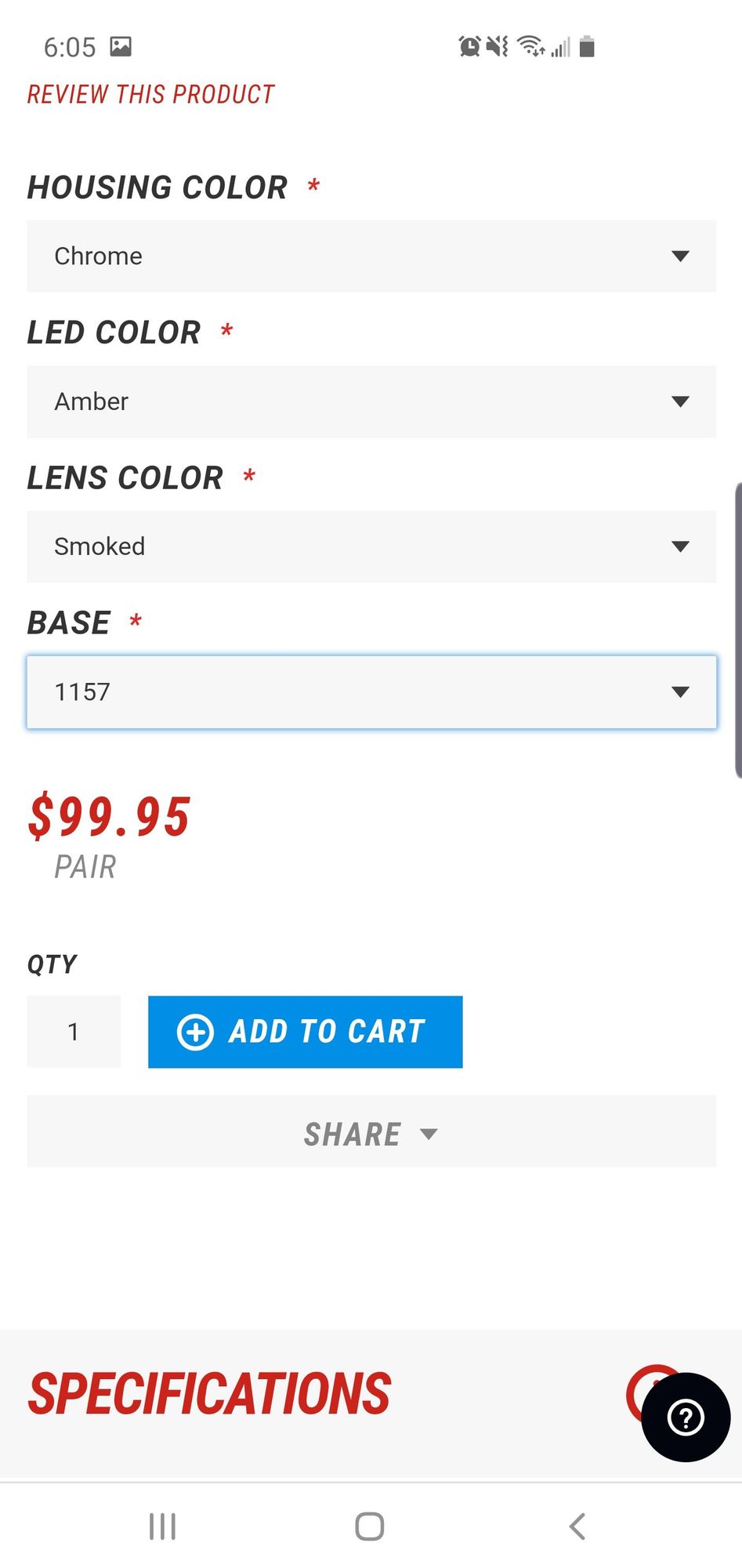Tap the Specifications section heading
This screenshot has height=1568, width=742.
point(210,1395)
